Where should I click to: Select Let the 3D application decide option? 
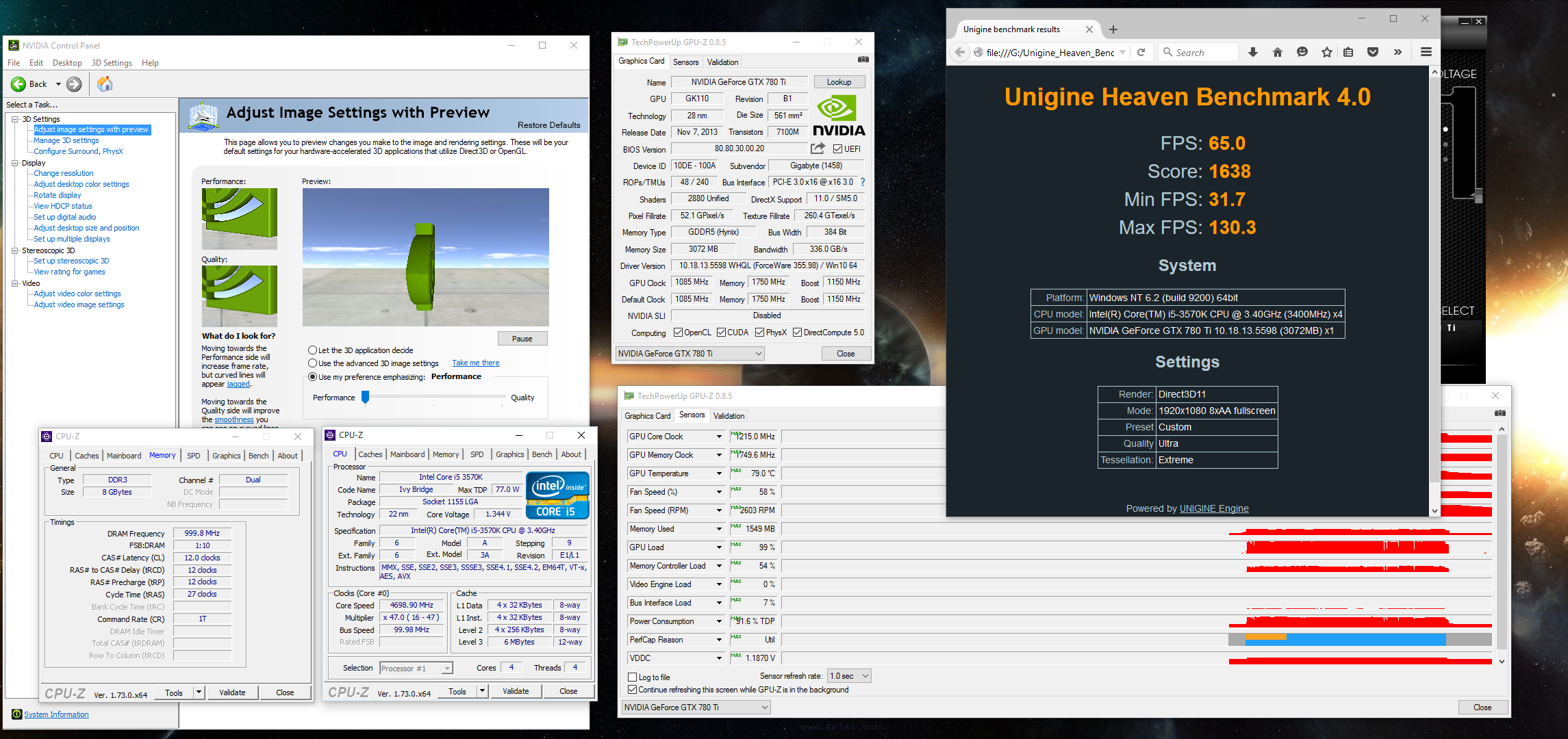pyautogui.click(x=313, y=350)
